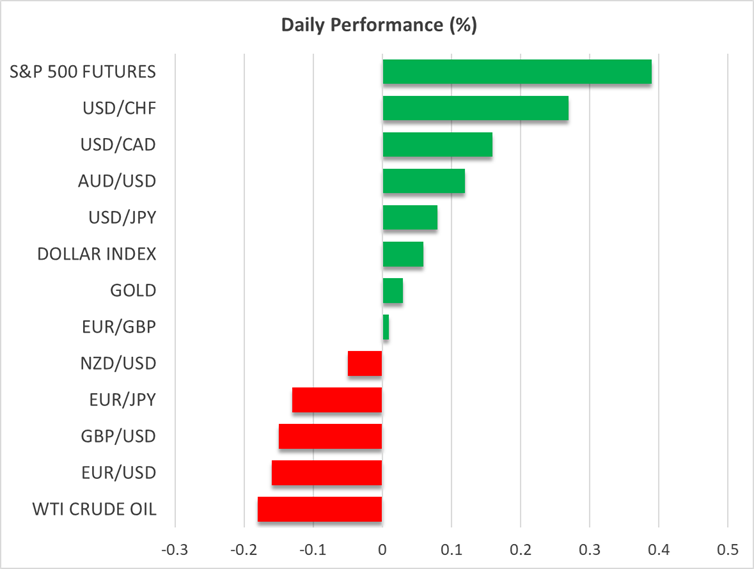Select the WTI CRUDE OIL red bar
Image resolution: width=754 pixels, height=569 pixels.
[x=320, y=509]
